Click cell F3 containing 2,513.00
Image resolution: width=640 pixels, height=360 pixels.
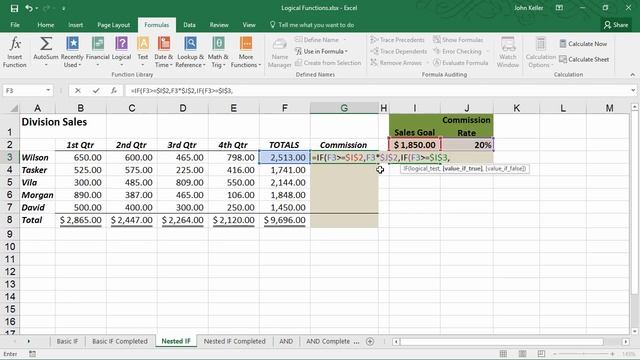pos(284,158)
